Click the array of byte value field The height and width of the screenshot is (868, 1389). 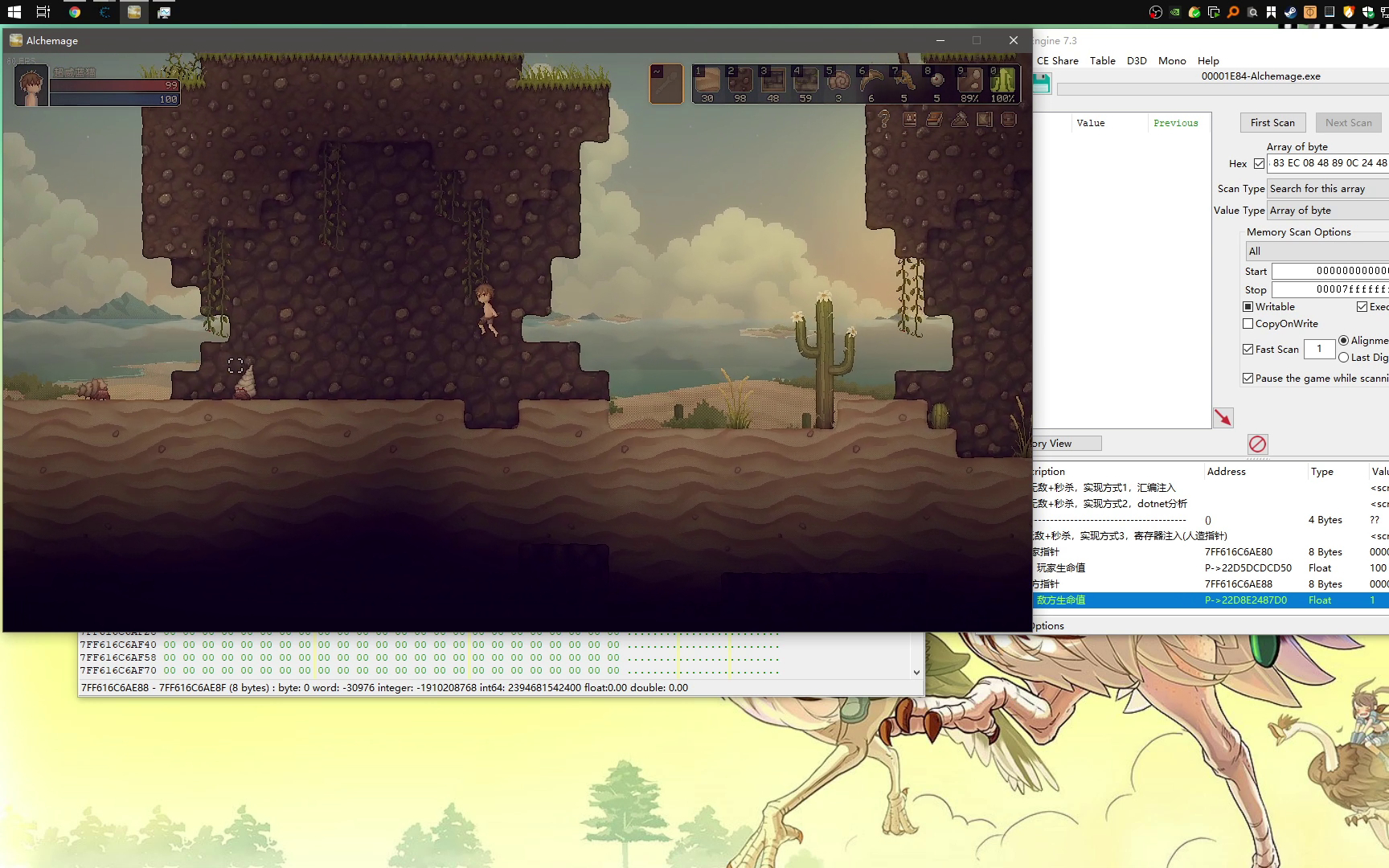coord(1328,163)
